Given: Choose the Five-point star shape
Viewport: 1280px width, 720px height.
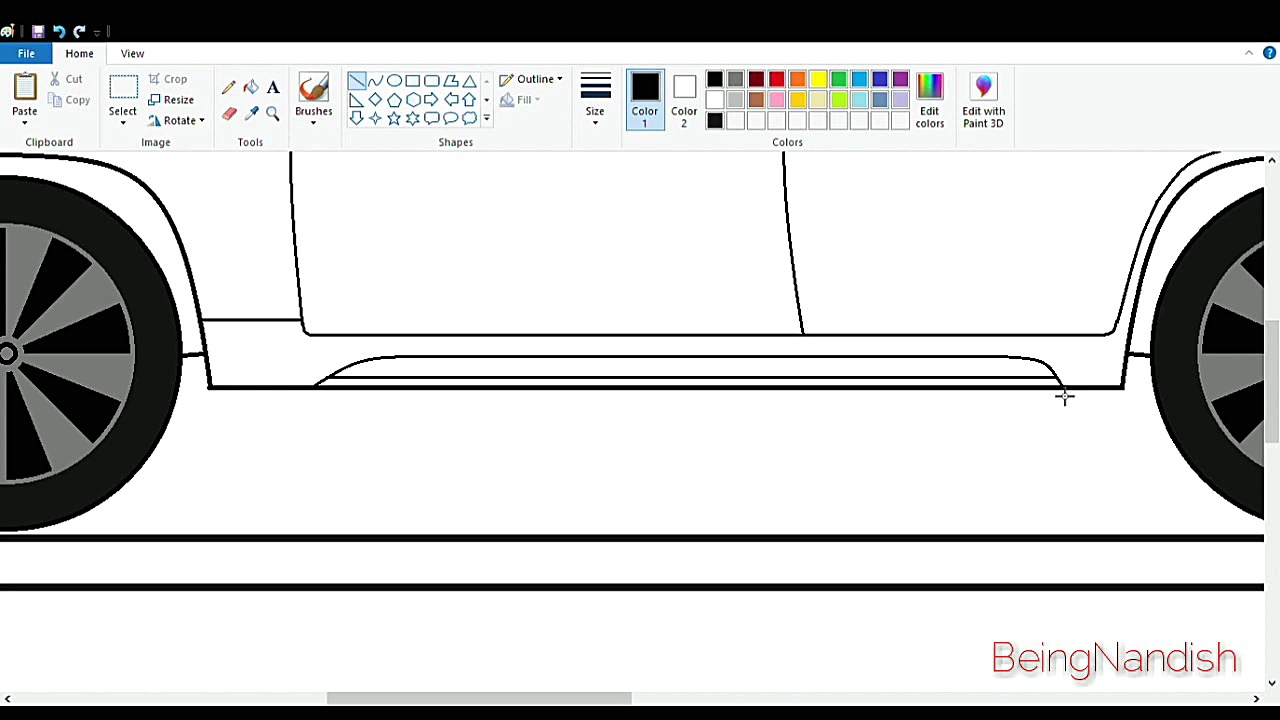Looking at the screenshot, I should click(x=394, y=118).
